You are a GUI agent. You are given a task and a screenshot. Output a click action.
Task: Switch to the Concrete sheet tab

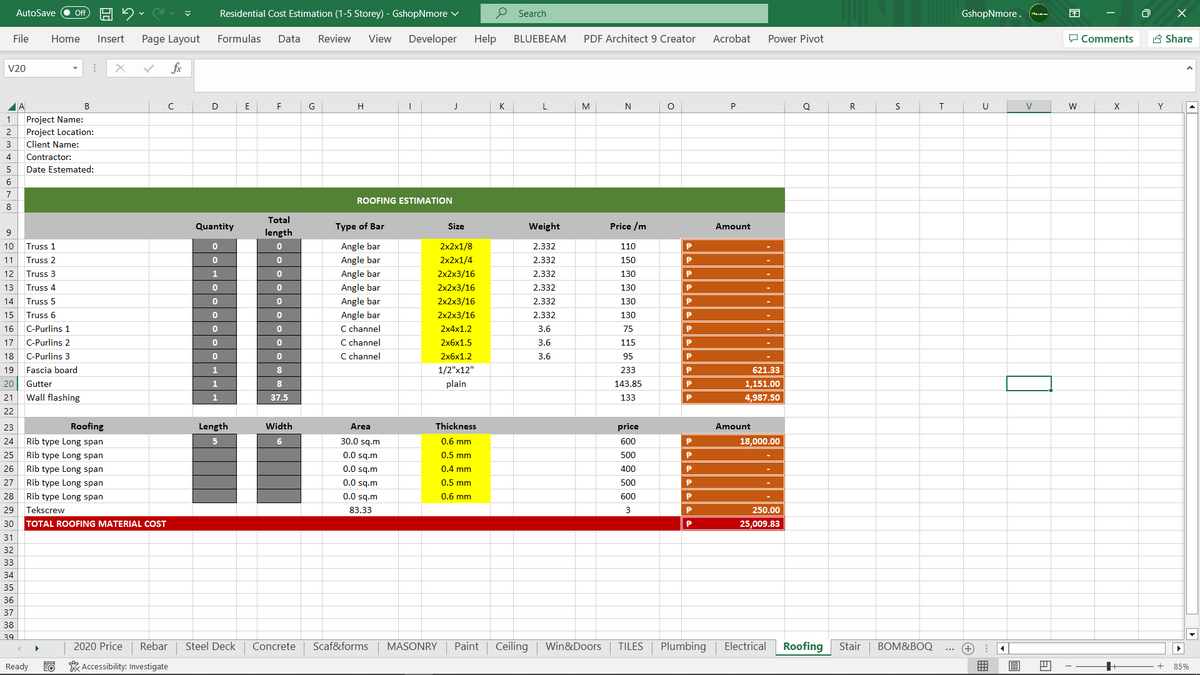(273, 647)
